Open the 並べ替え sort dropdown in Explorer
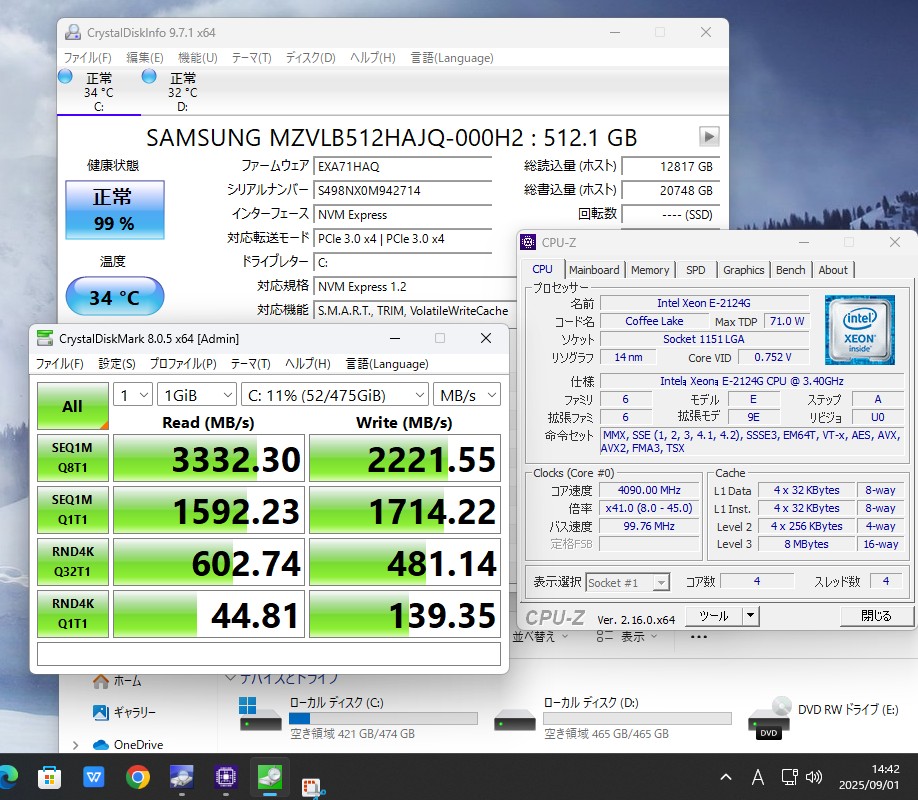Viewport: 918px width, 800px height. pos(540,637)
